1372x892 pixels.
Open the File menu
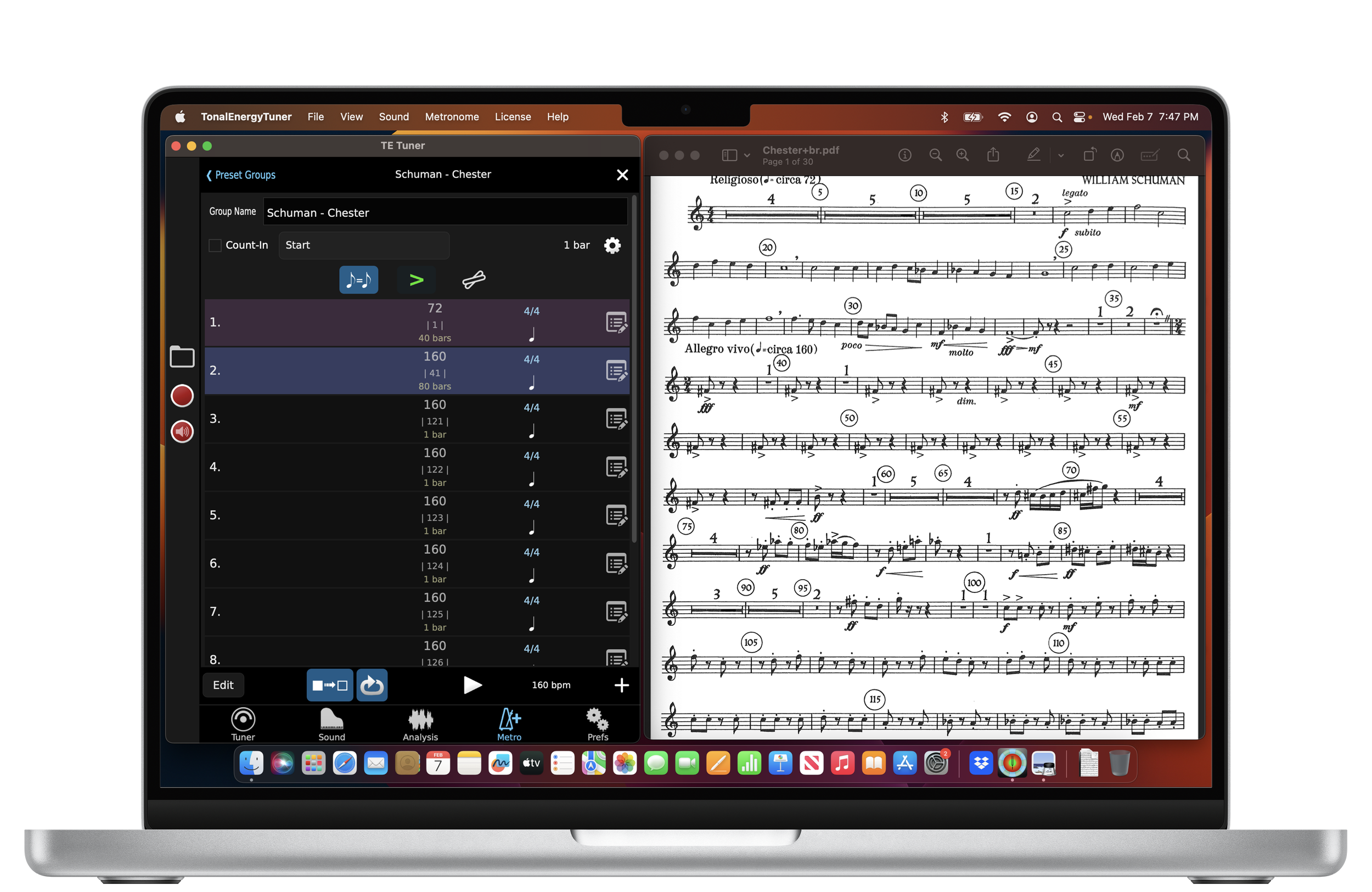click(x=316, y=117)
